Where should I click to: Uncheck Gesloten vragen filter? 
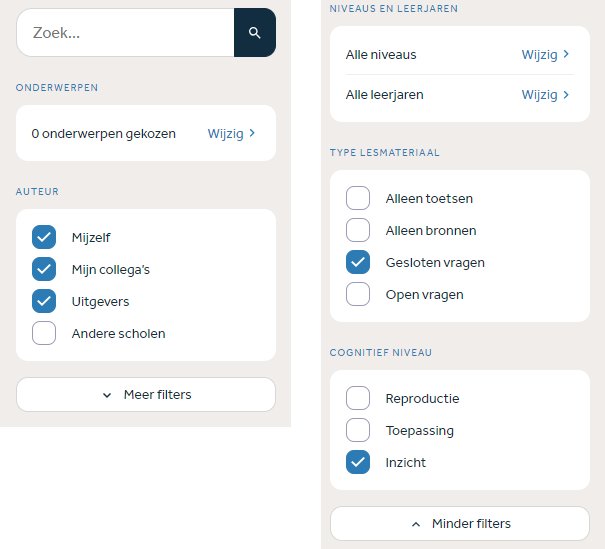358,262
